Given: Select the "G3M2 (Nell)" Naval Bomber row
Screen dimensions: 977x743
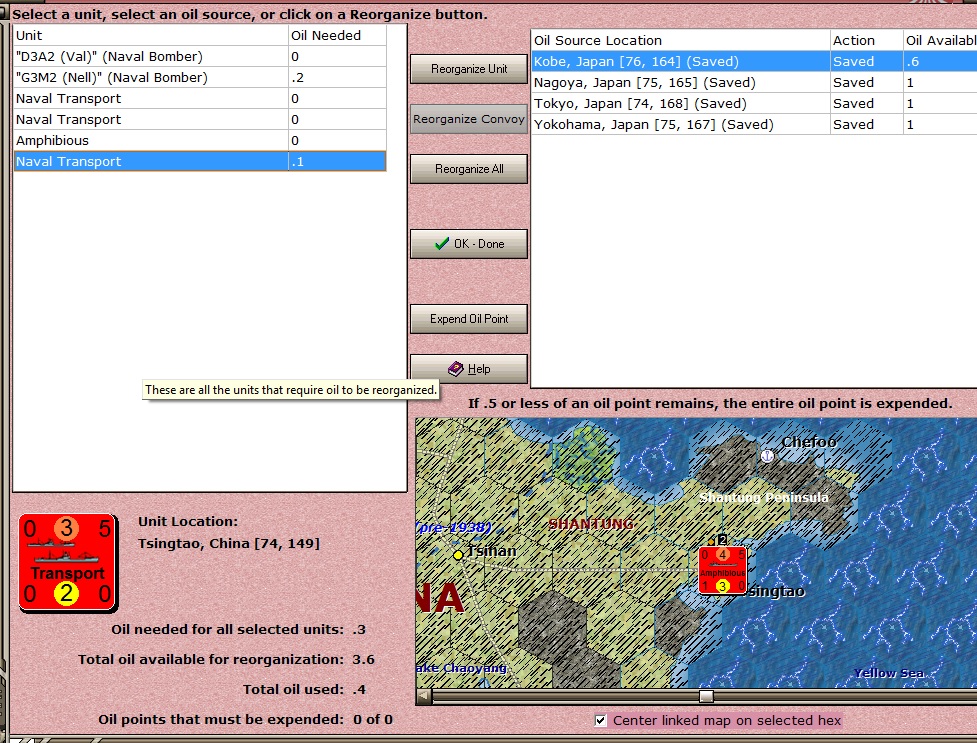Looking at the screenshot, I should 200,78.
